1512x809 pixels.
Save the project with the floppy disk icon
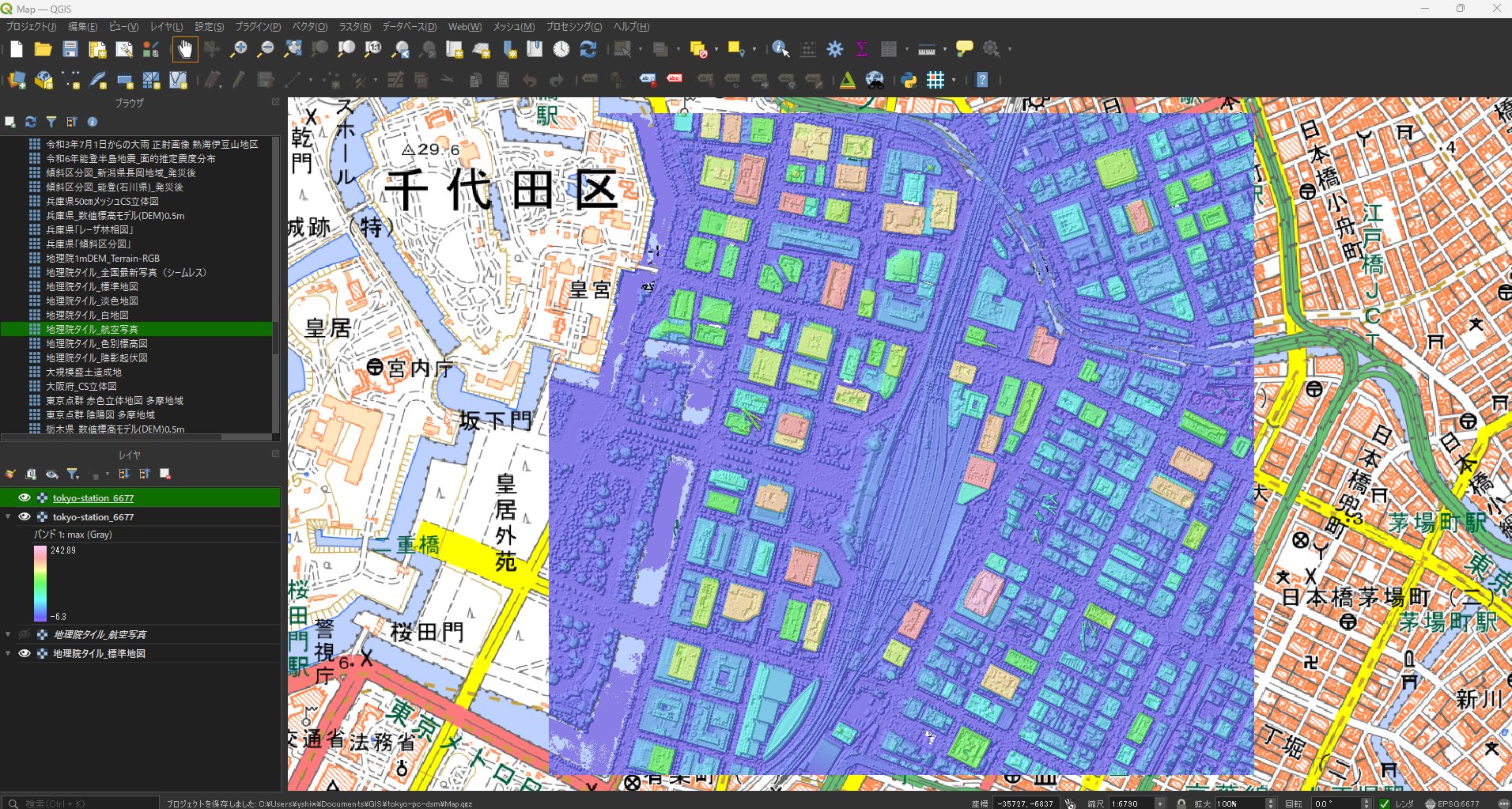click(x=70, y=49)
